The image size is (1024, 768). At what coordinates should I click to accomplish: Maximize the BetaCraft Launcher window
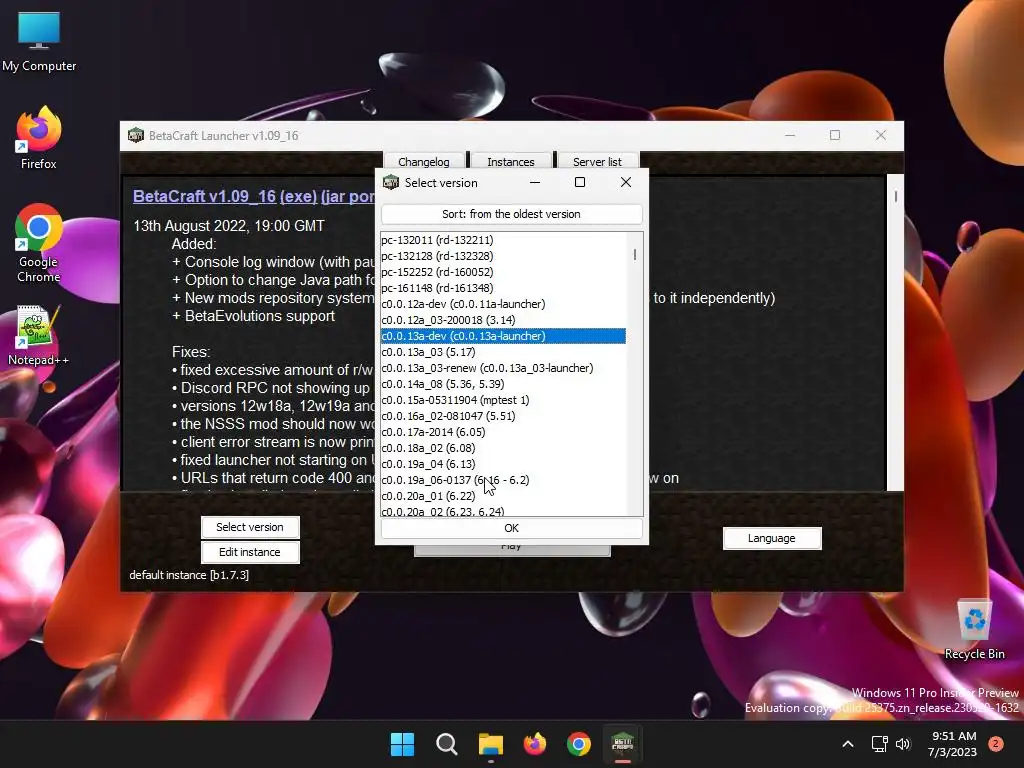tap(835, 135)
